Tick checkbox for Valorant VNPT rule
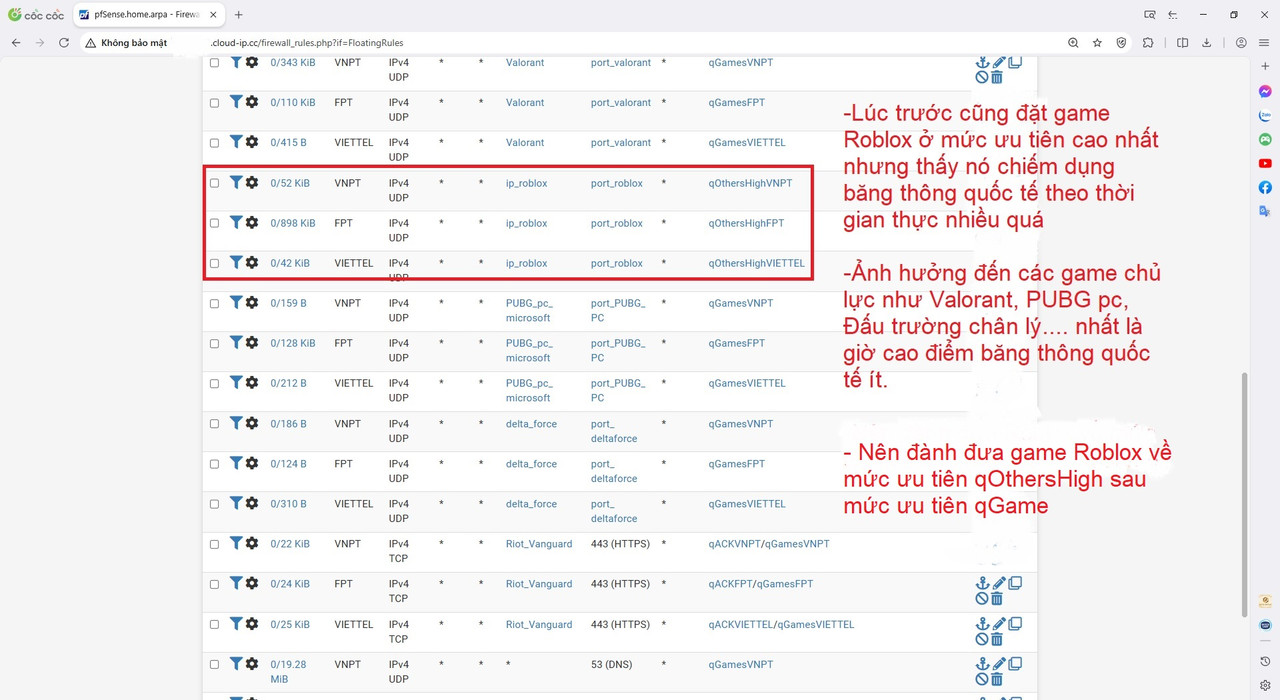Viewport: 1280px width, 700px height. (214, 63)
